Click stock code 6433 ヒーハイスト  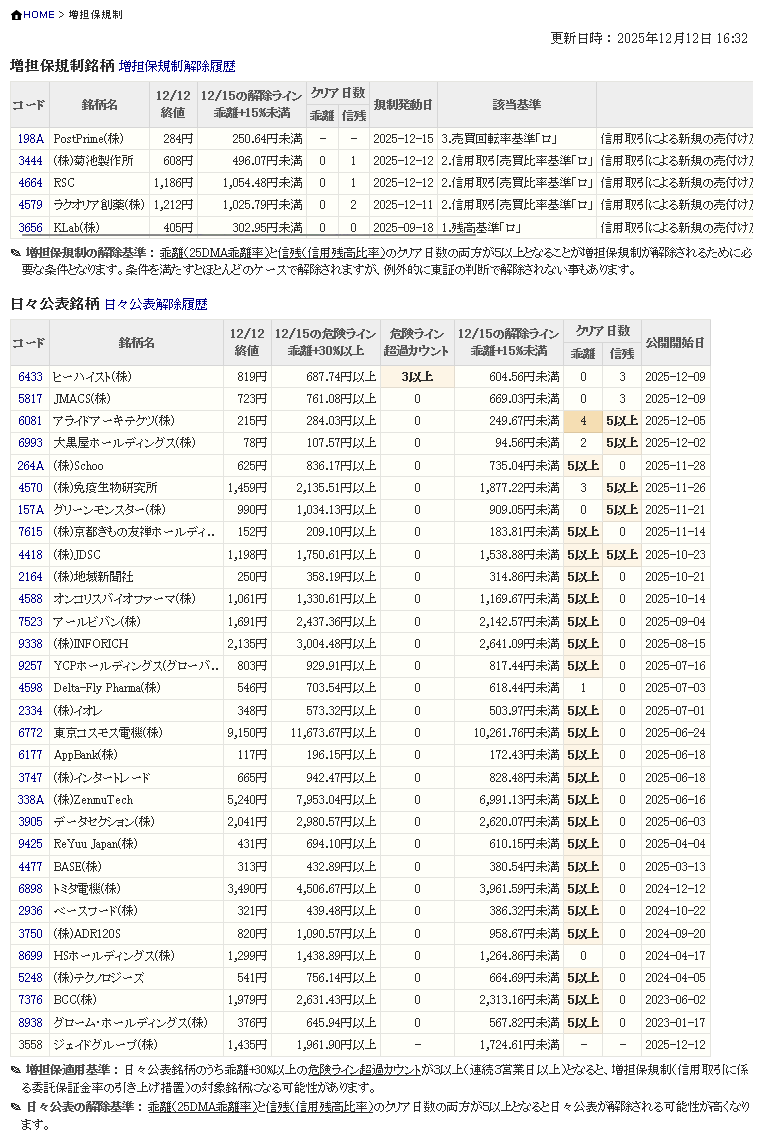pos(30,377)
